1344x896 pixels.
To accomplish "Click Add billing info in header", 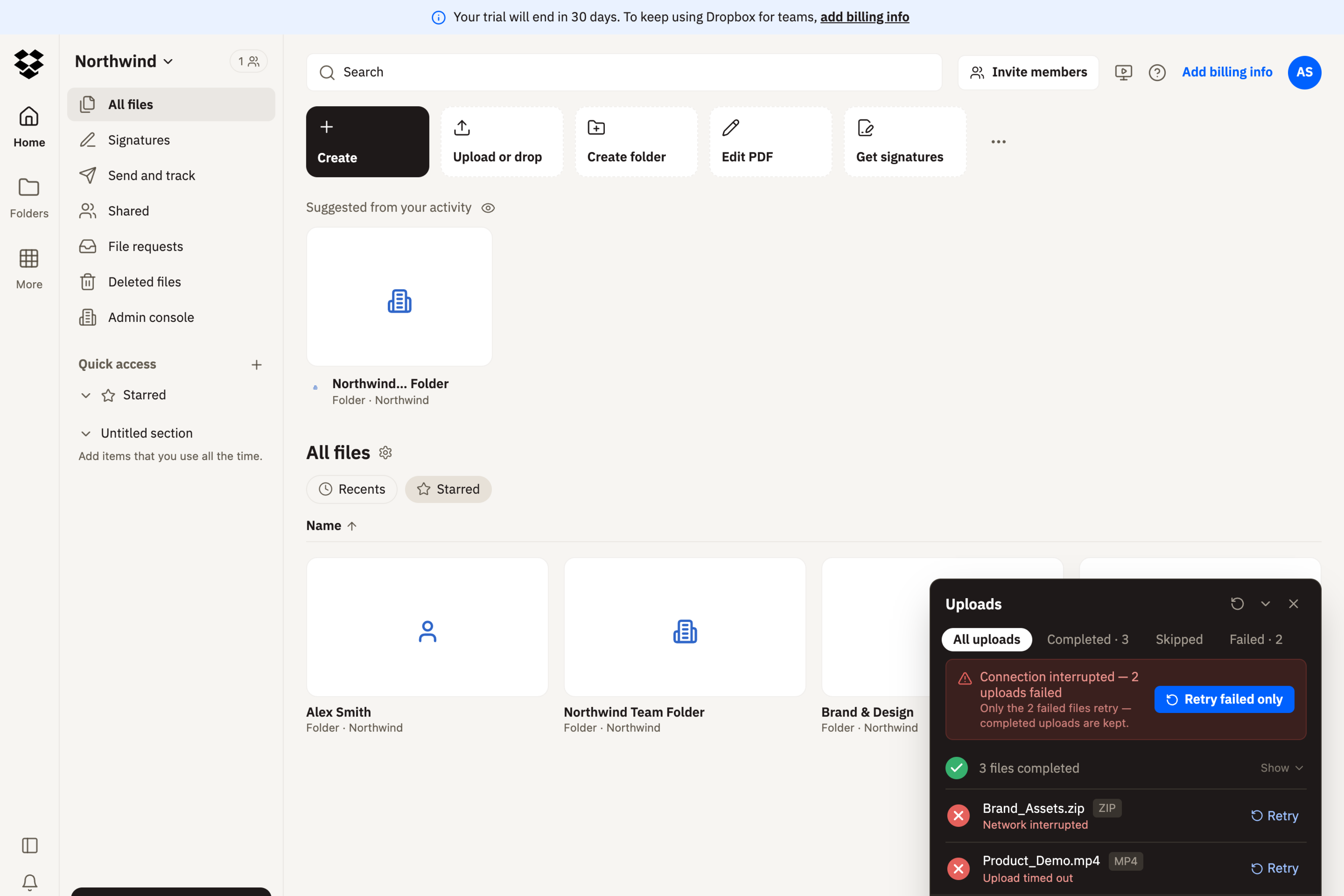I will [1227, 73].
